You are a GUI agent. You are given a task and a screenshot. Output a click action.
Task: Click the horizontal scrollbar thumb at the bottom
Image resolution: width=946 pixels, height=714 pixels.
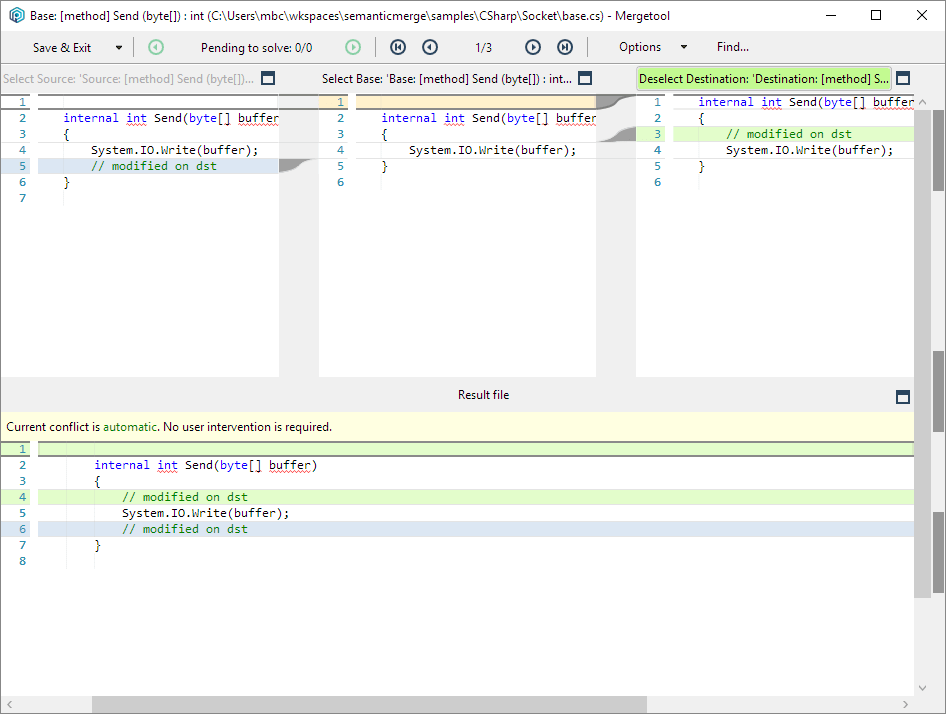(369, 704)
